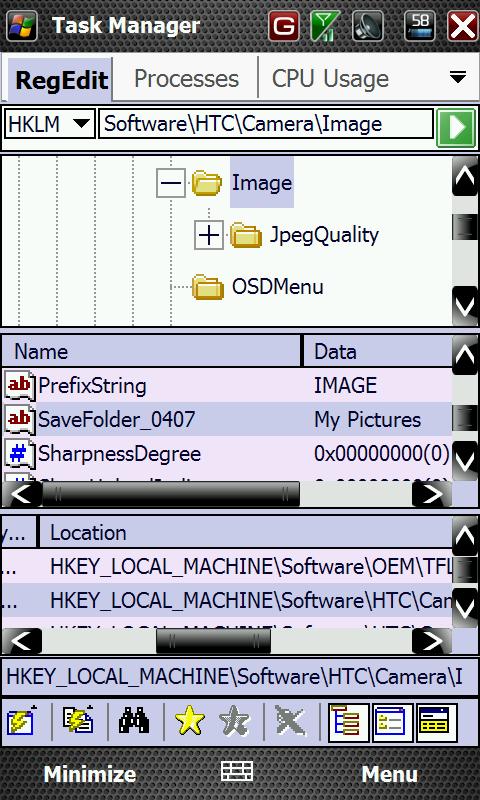Click the value list horizontal scrollbar thumb
This screenshot has height=800, width=480.
[171, 494]
